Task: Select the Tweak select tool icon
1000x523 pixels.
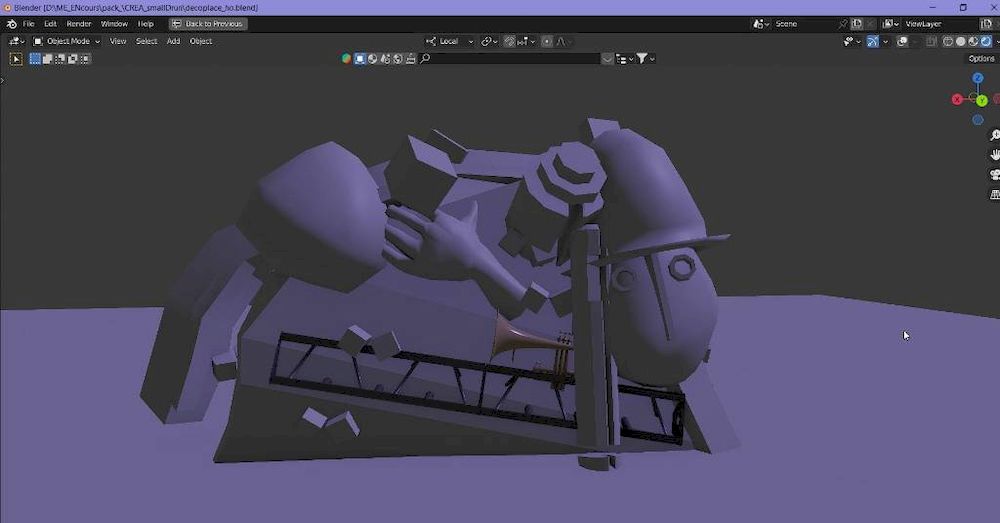Action: point(16,59)
